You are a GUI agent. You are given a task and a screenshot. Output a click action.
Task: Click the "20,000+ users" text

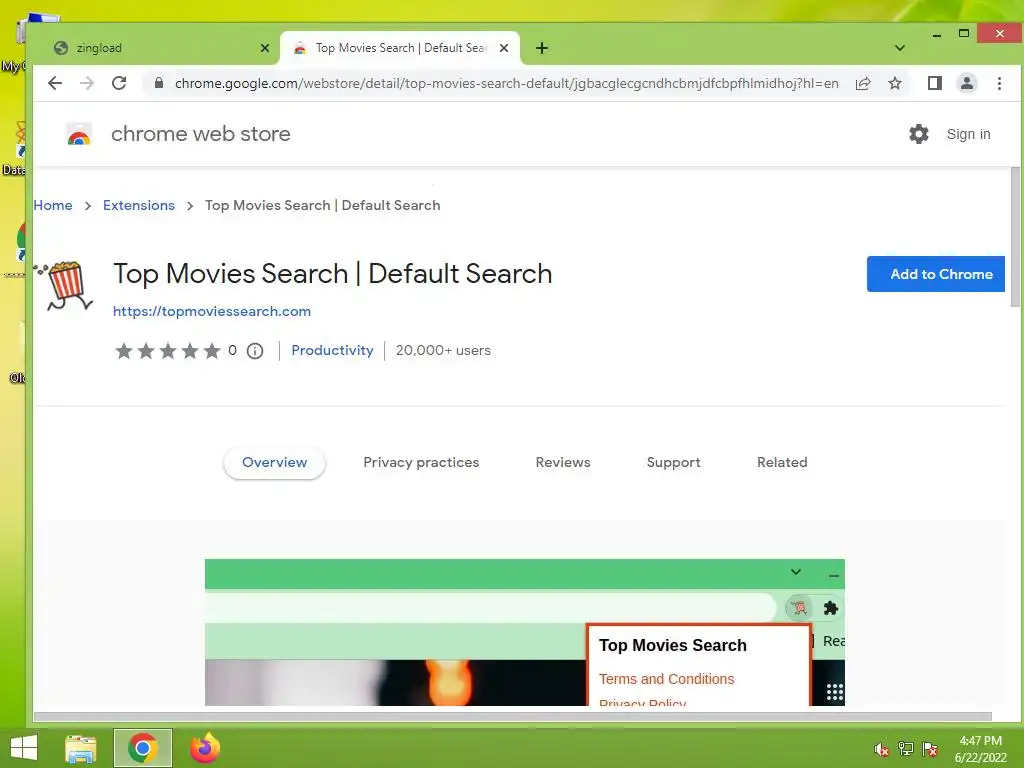(x=443, y=350)
